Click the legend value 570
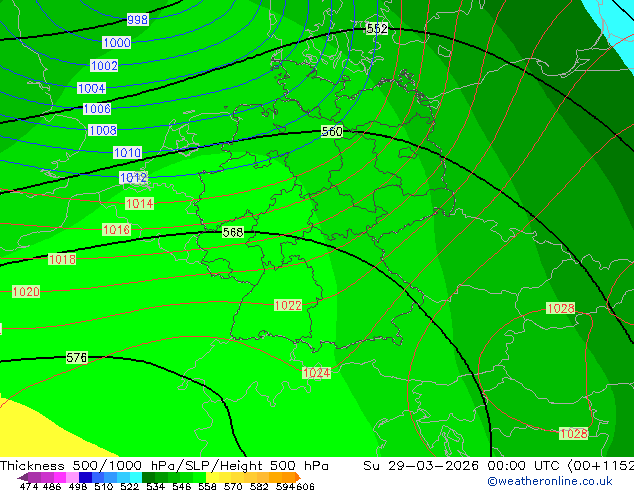Image resolution: width=634 pixels, height=490 pixels. [x=233, y=486]
